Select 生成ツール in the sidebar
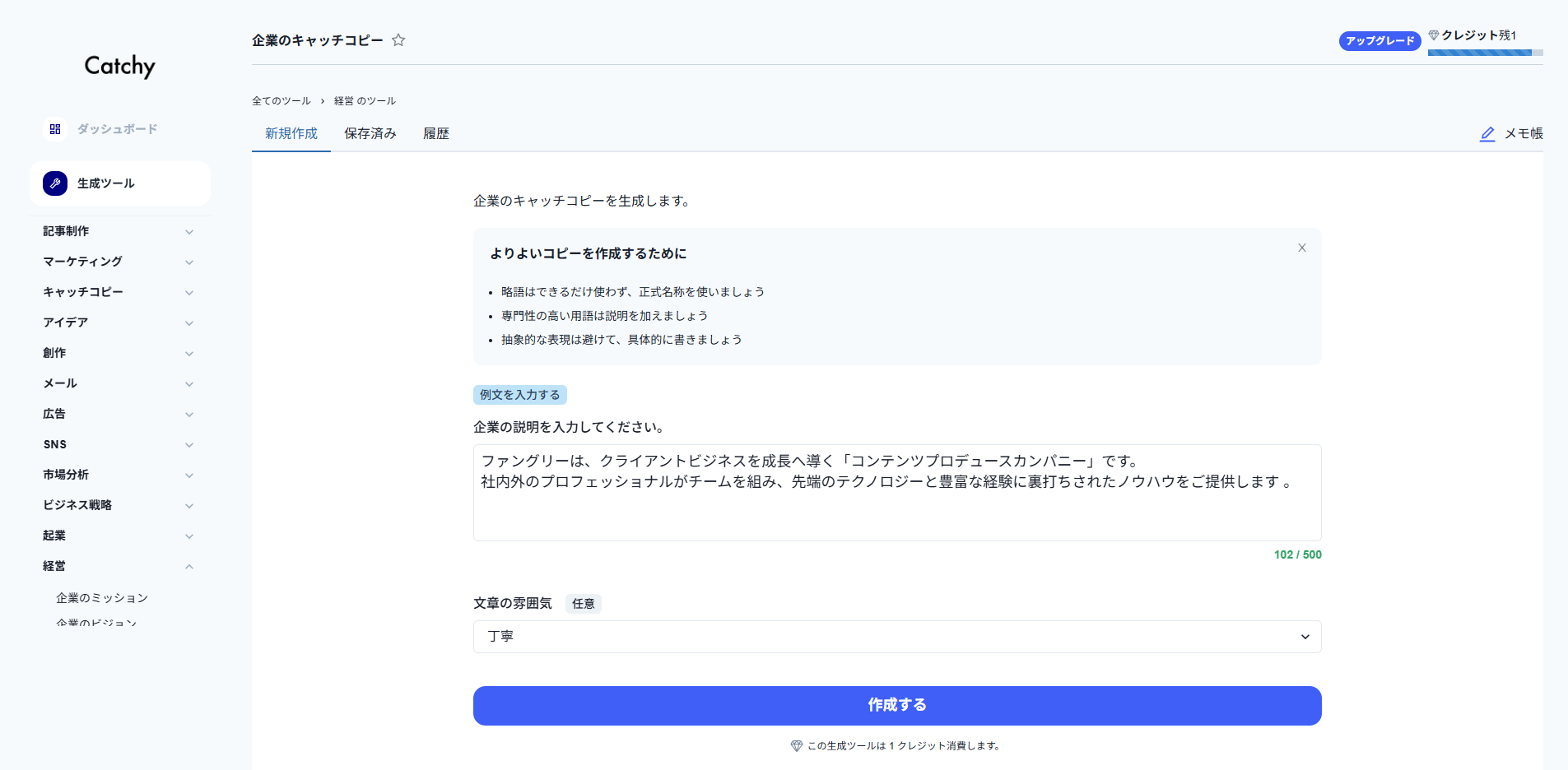The image size is (1568, 770). click(x=120, y=183)
